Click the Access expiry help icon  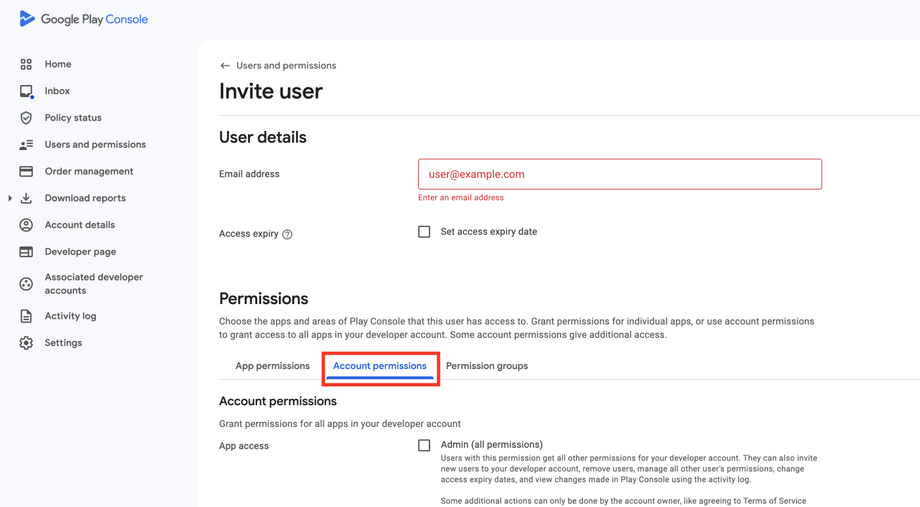pyautogui.click(x=287, y=234)
